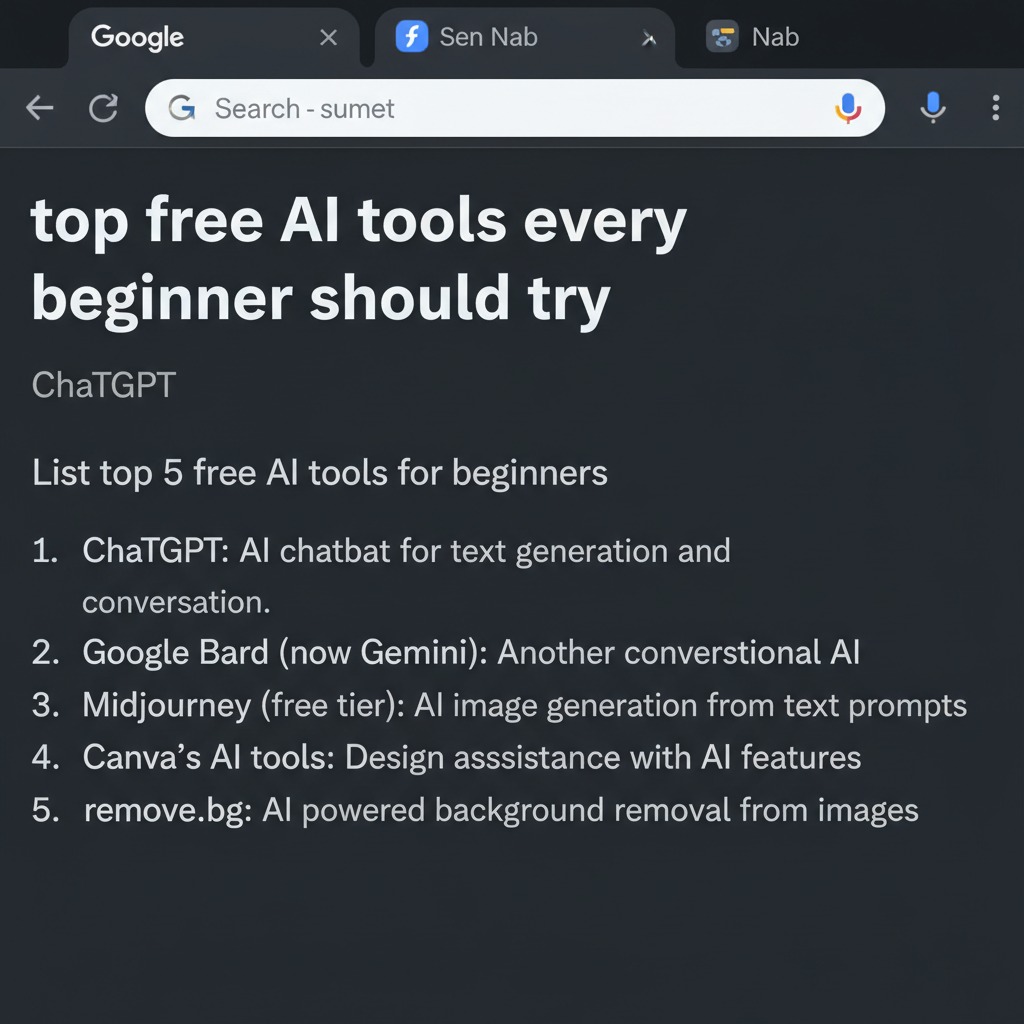The width and height of the screenshot is (1024, 1024).
Task: Select the Canva's AI tools list item
Action: [471, 757]
